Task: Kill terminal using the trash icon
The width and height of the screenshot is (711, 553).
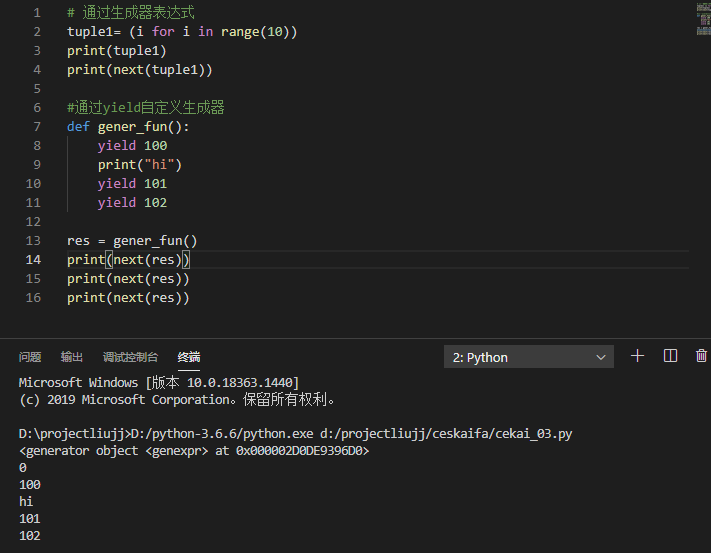Action: coord(701,356)
